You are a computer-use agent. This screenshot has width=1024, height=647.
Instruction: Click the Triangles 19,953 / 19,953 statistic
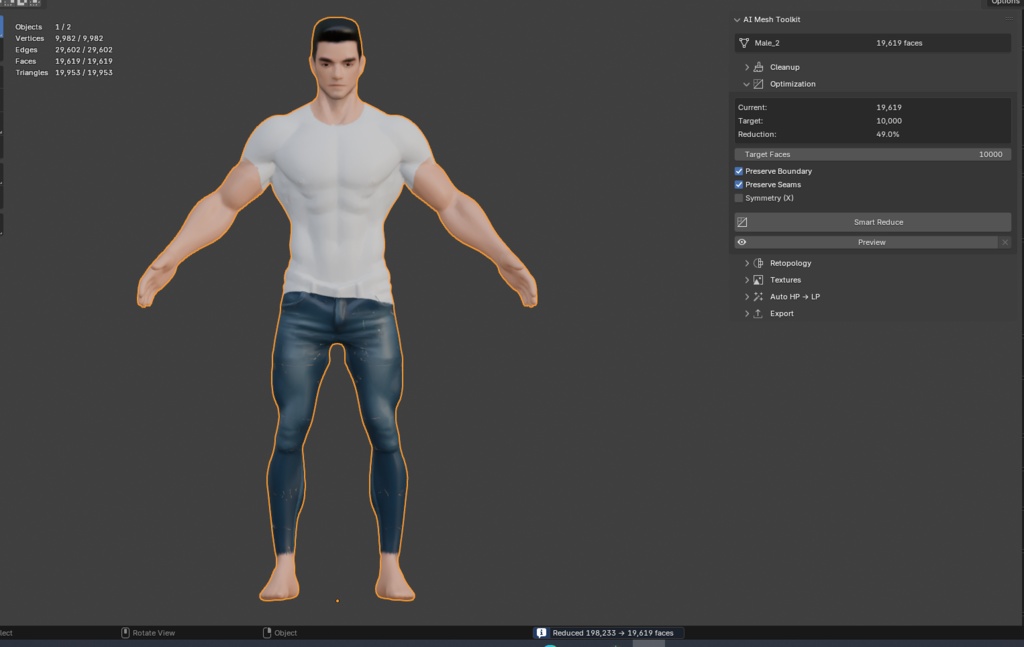(64, 72)
